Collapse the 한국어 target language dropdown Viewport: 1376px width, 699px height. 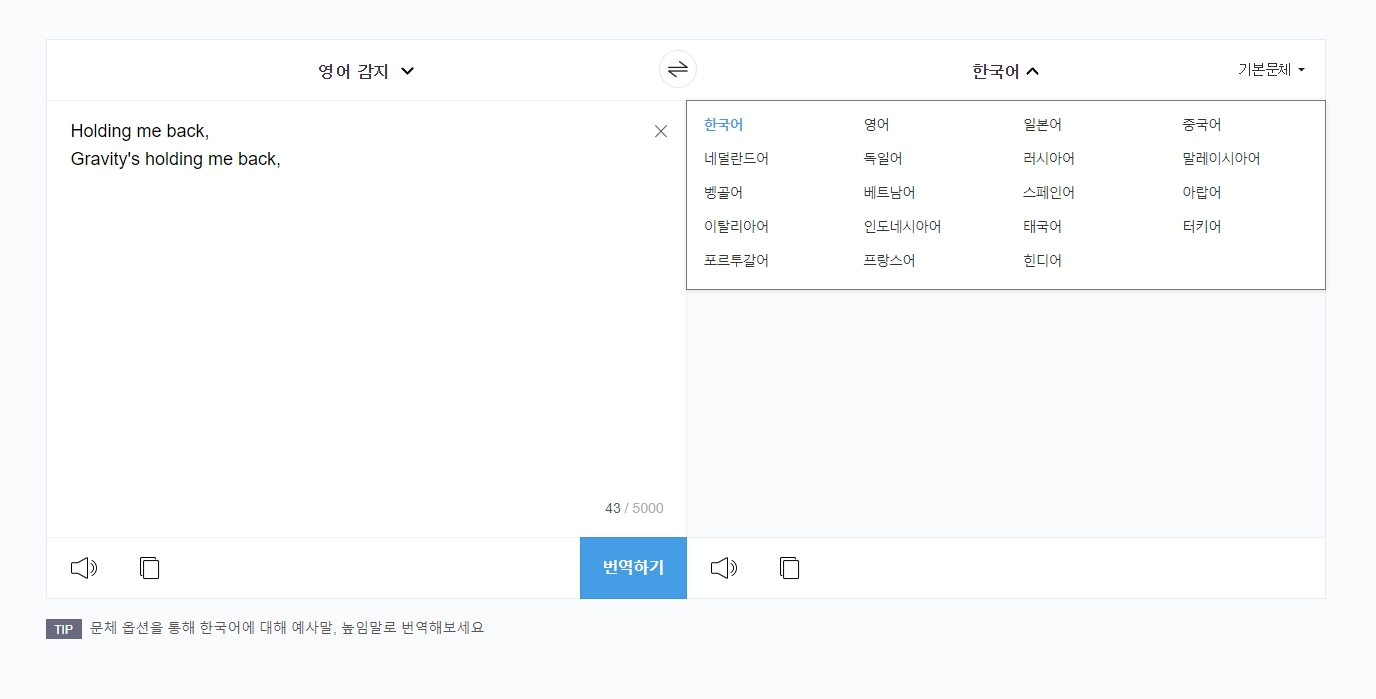[1003, 70]
